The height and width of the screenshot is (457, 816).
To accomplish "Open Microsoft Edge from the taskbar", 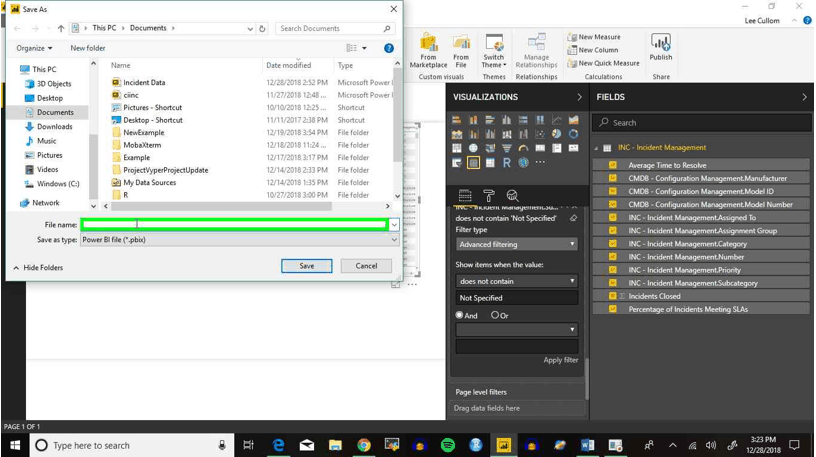I will (x=278, y=445).
